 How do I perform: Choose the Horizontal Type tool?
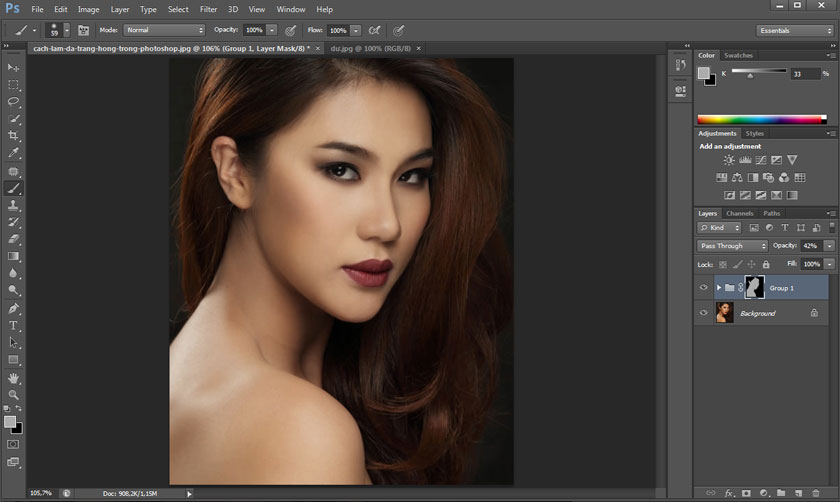[14, 325]
